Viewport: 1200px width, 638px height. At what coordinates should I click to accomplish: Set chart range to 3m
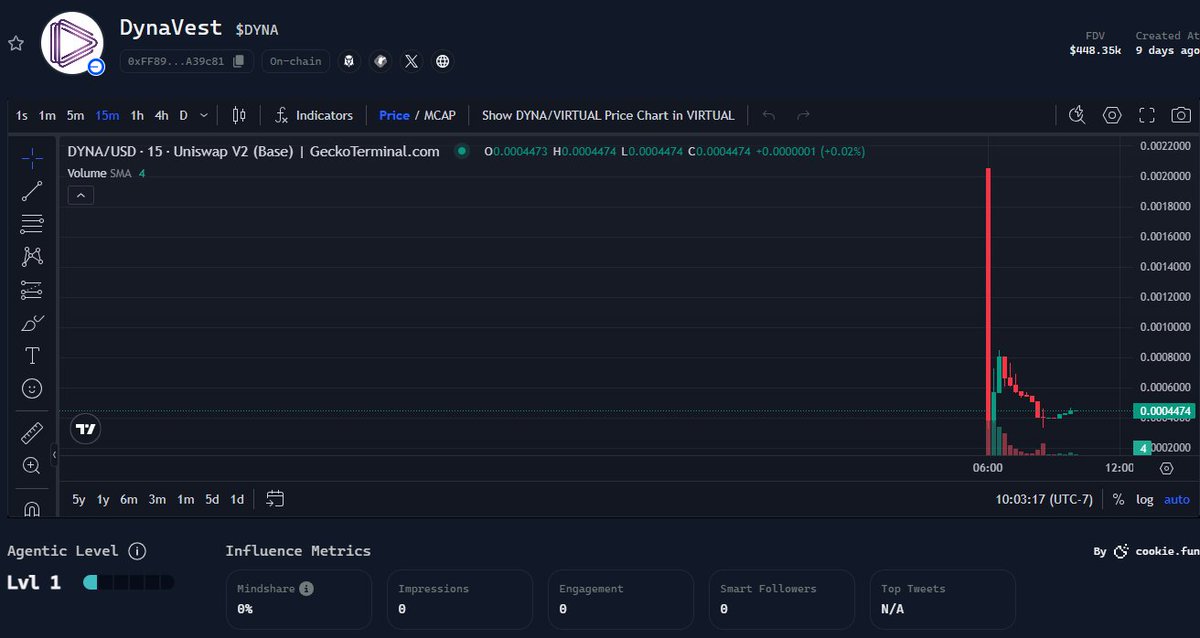click(x=157, y=499)
